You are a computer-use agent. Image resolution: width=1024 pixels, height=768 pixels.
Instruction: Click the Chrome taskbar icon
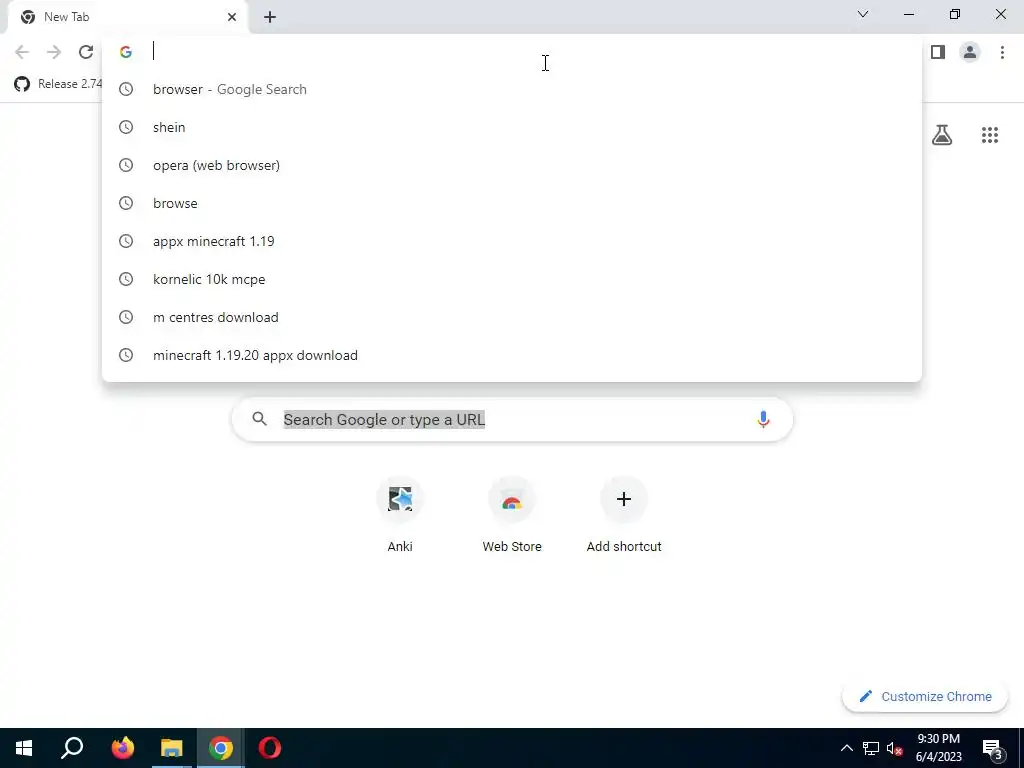221,748
